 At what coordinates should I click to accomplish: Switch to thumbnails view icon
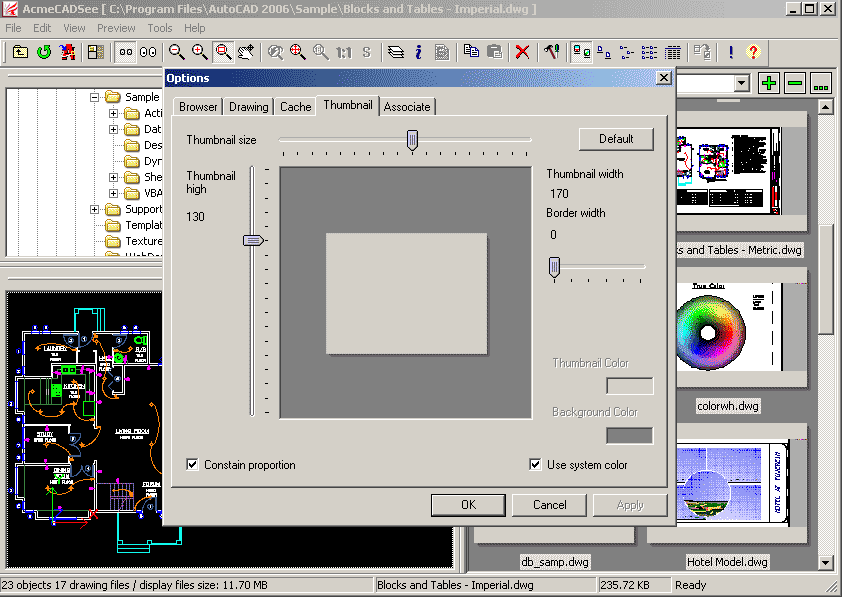coord(581,52)
